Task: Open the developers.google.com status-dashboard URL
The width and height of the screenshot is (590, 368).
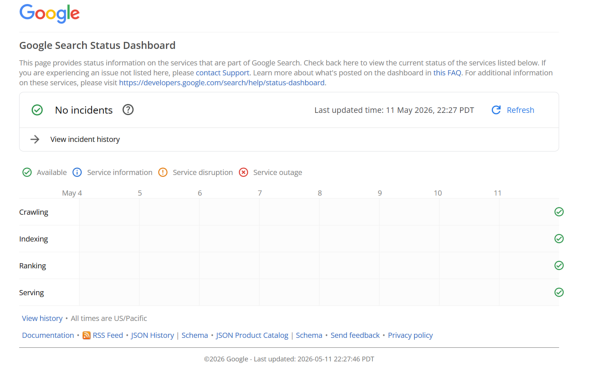Action: point(222,82)
